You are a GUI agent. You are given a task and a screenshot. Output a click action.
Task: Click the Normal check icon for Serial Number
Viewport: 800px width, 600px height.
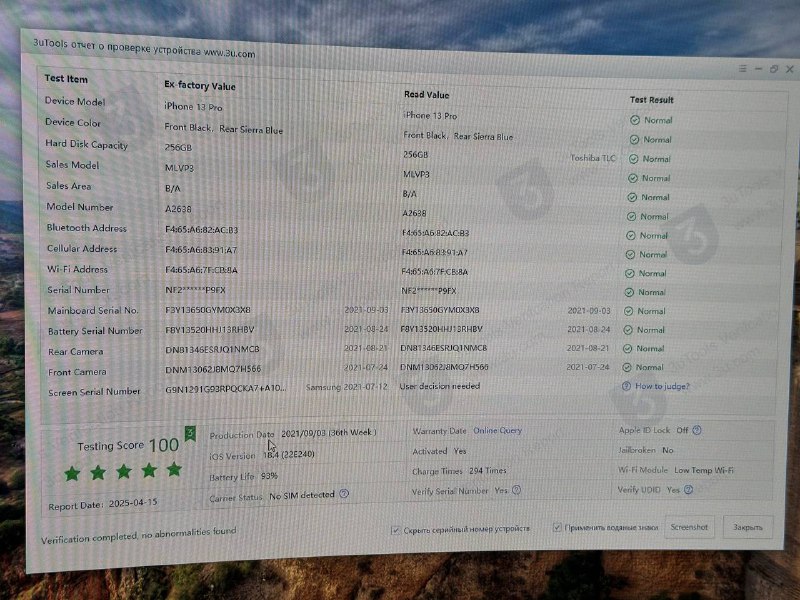pos(629,292)
